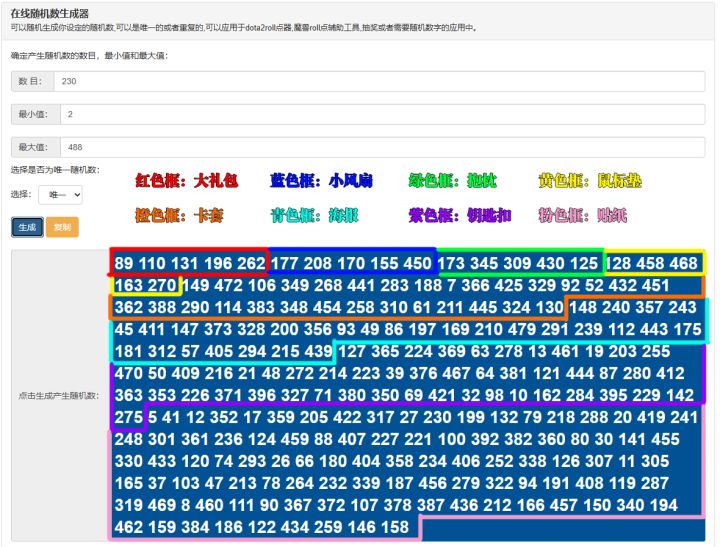
Task: Click the last generated number 158
Action: (x=394, y=527)
